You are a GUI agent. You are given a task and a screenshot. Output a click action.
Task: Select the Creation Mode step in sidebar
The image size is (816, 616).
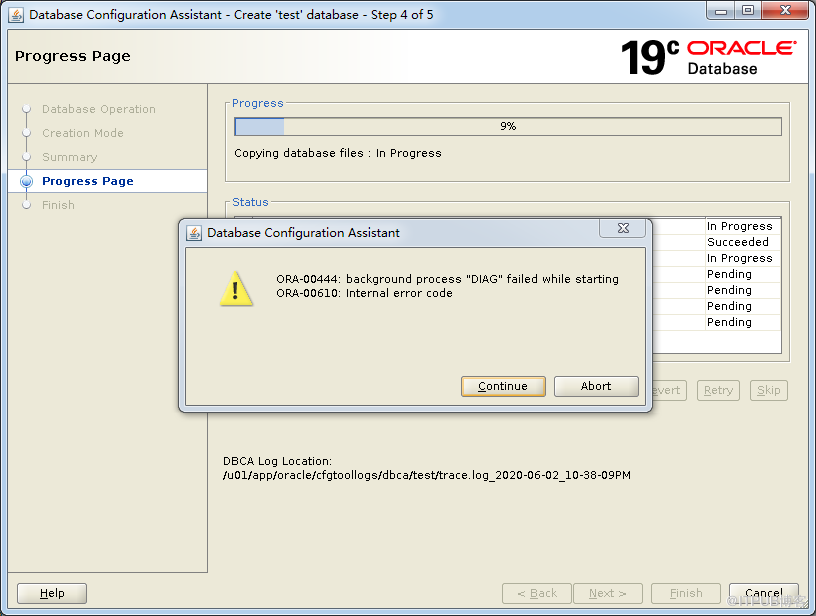[x=82, y=133]
